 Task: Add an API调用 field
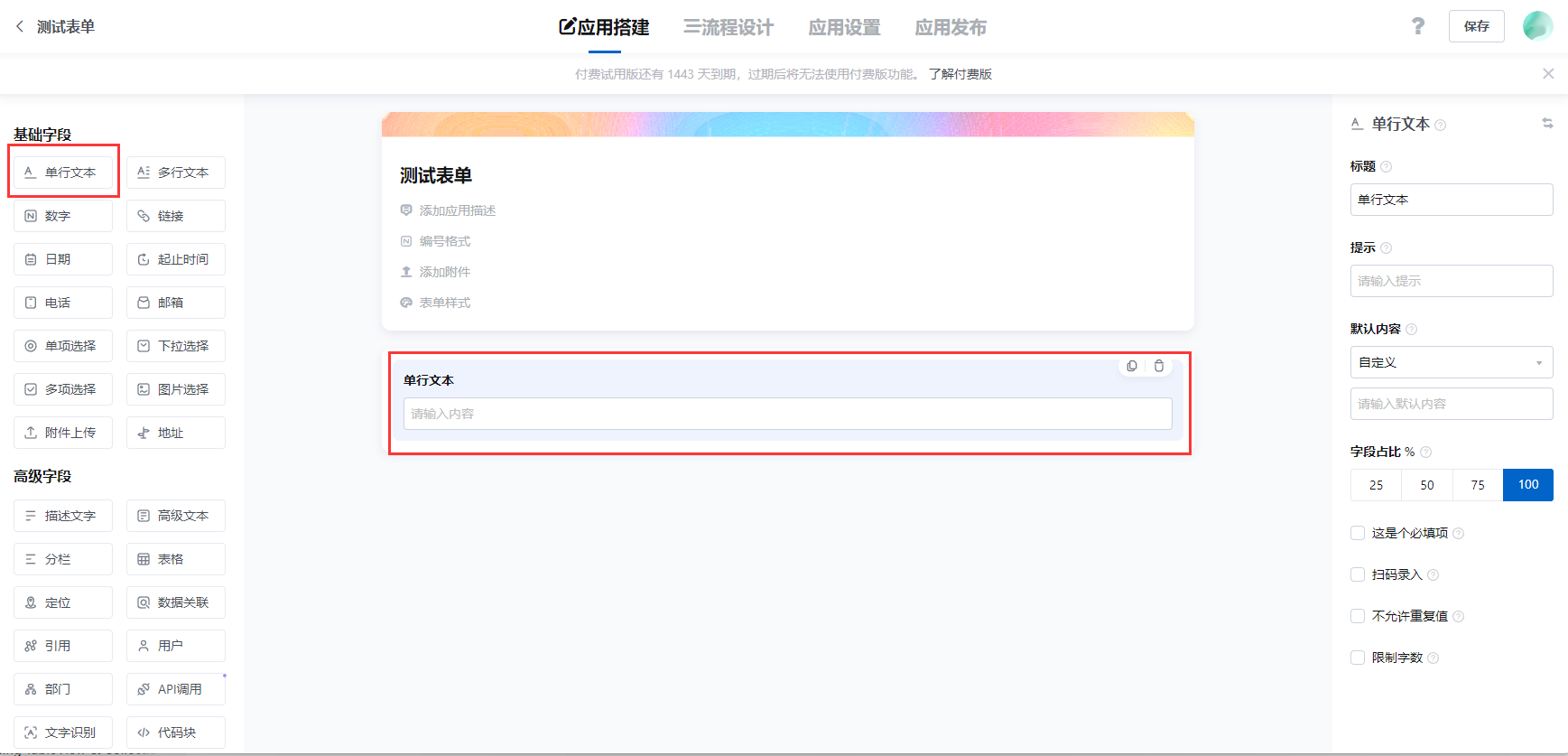point(176,689)
